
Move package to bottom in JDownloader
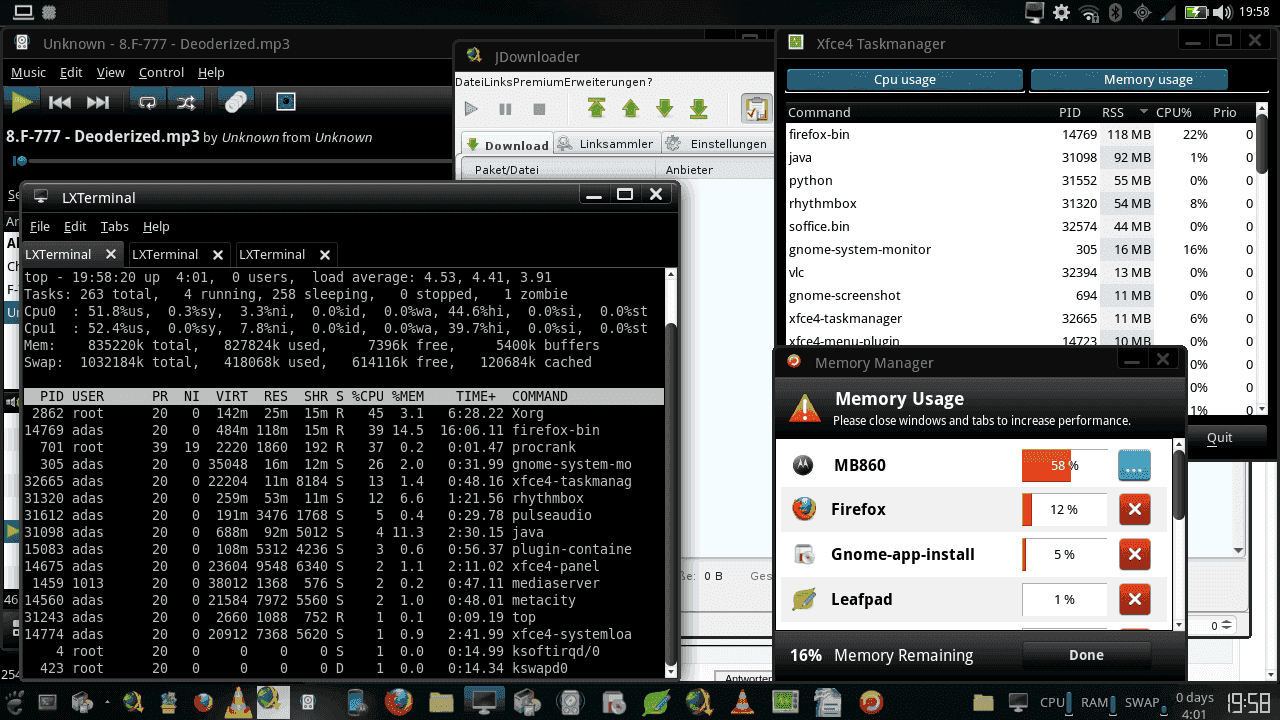(x=698, y=109)
